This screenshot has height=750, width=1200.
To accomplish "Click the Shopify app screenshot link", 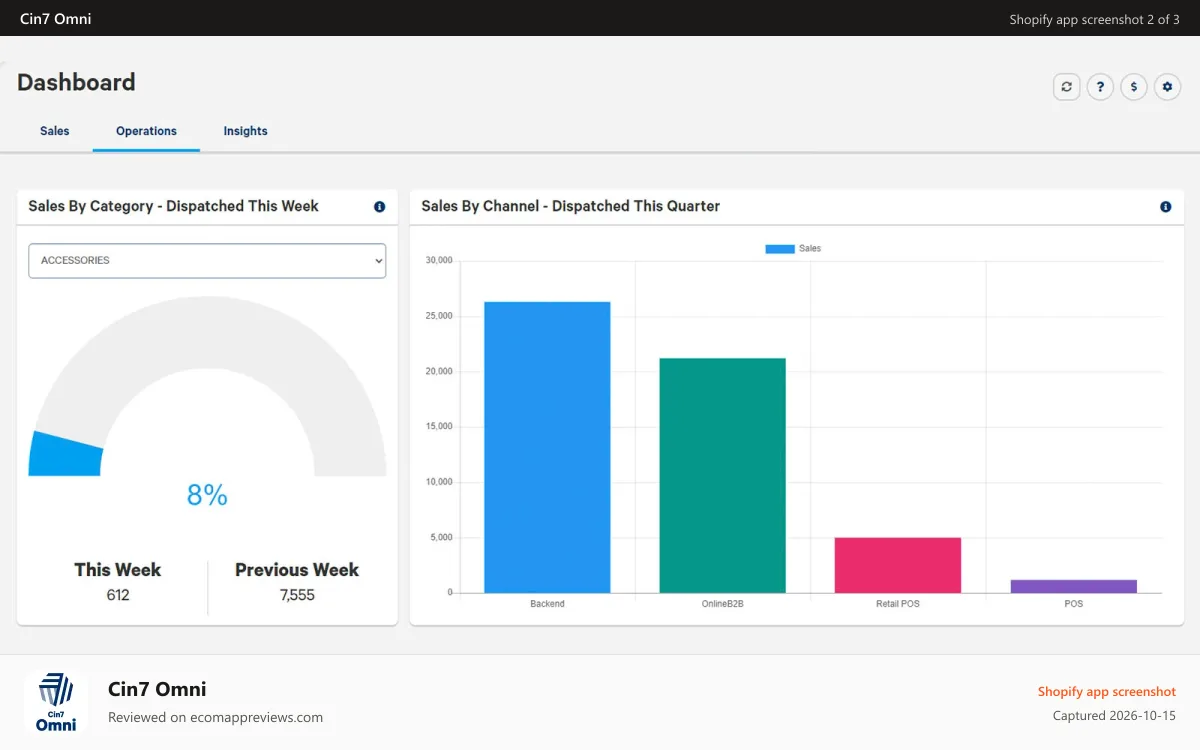I will (1107, 691).
